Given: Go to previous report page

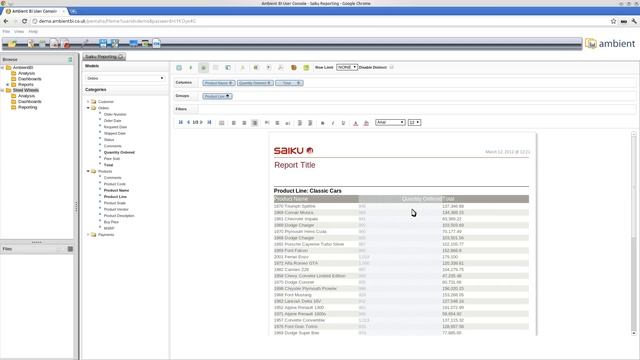Looking at the screenshot, I should tap(188, 122).
